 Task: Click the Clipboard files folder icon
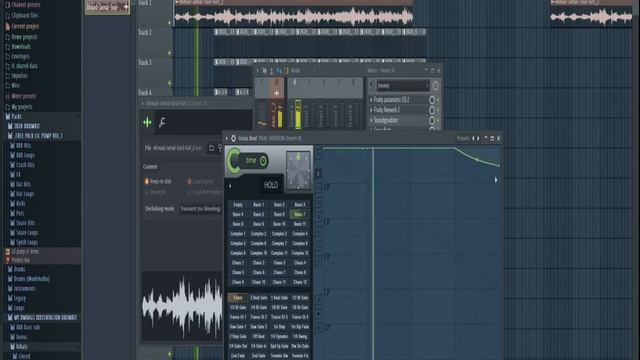pos(7,16)
